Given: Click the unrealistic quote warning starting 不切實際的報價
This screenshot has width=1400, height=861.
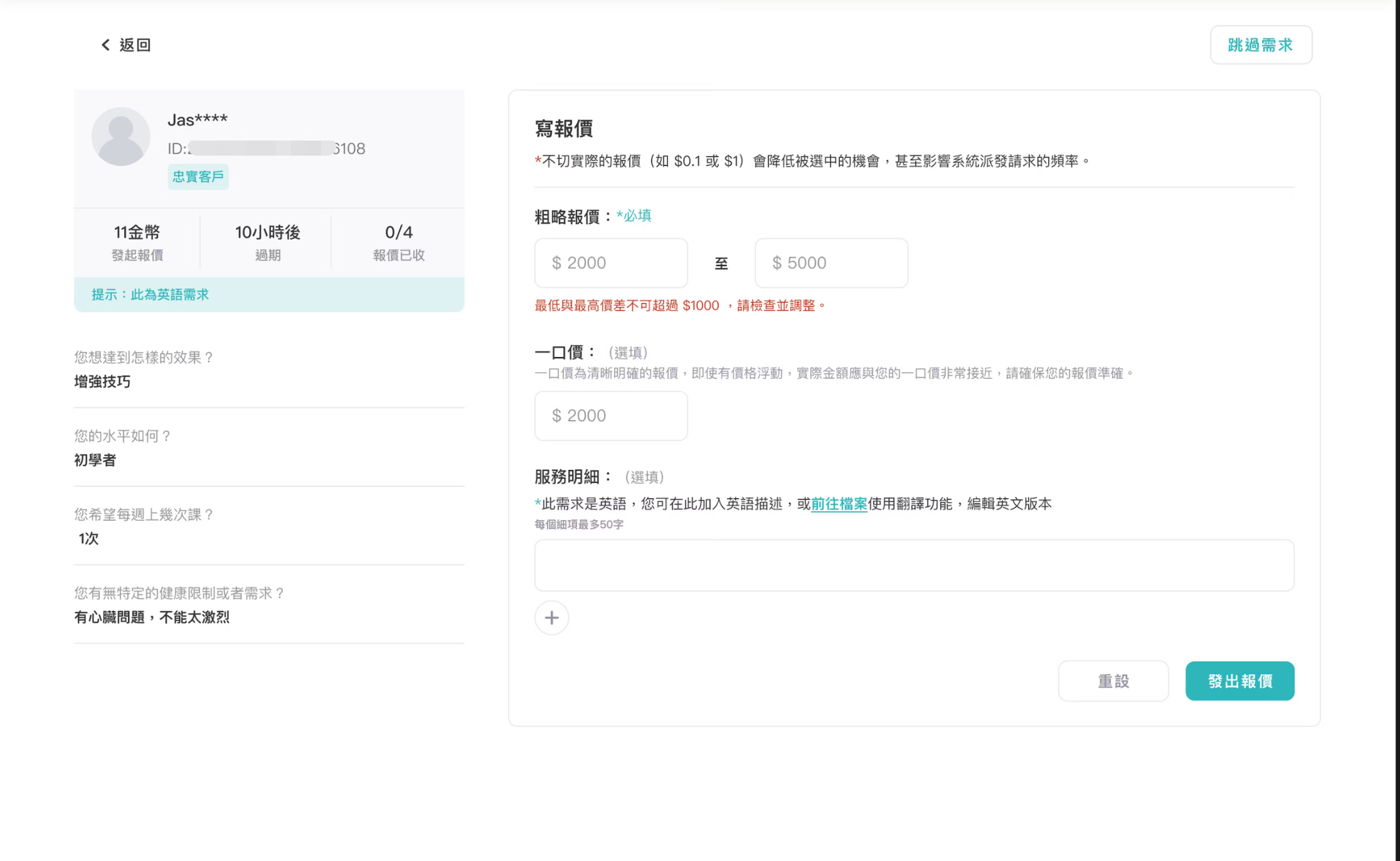Looking at the screenshot, I should (813, 161).
